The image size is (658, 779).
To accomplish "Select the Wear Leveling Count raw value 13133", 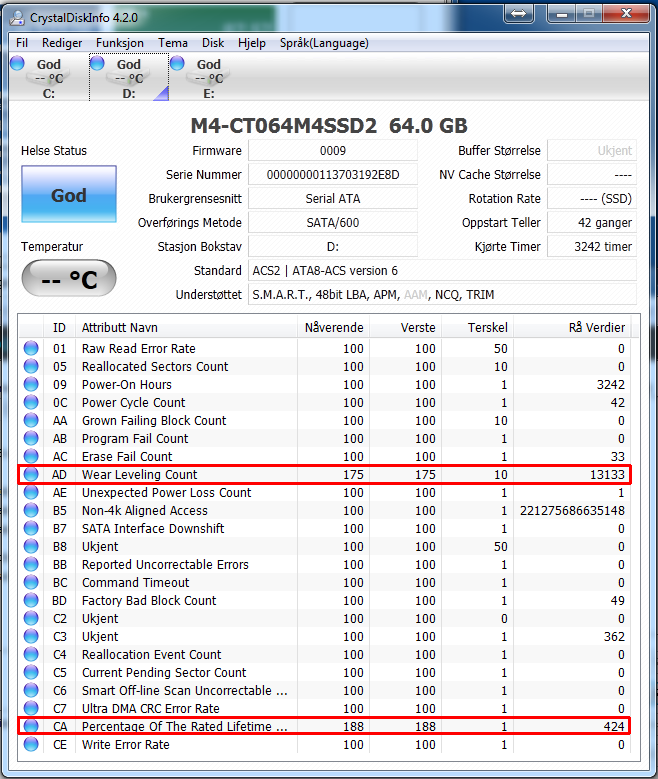I will 607,474.
